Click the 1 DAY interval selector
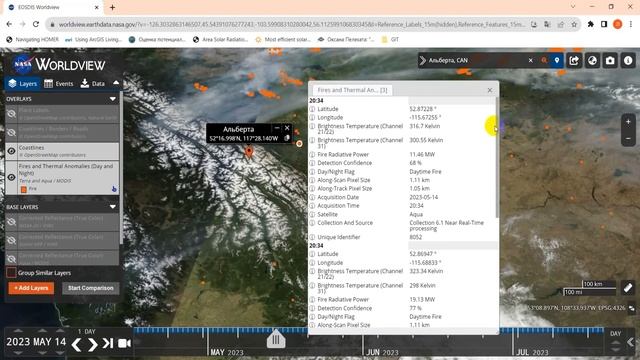640x360 pixels. (87, 331)
